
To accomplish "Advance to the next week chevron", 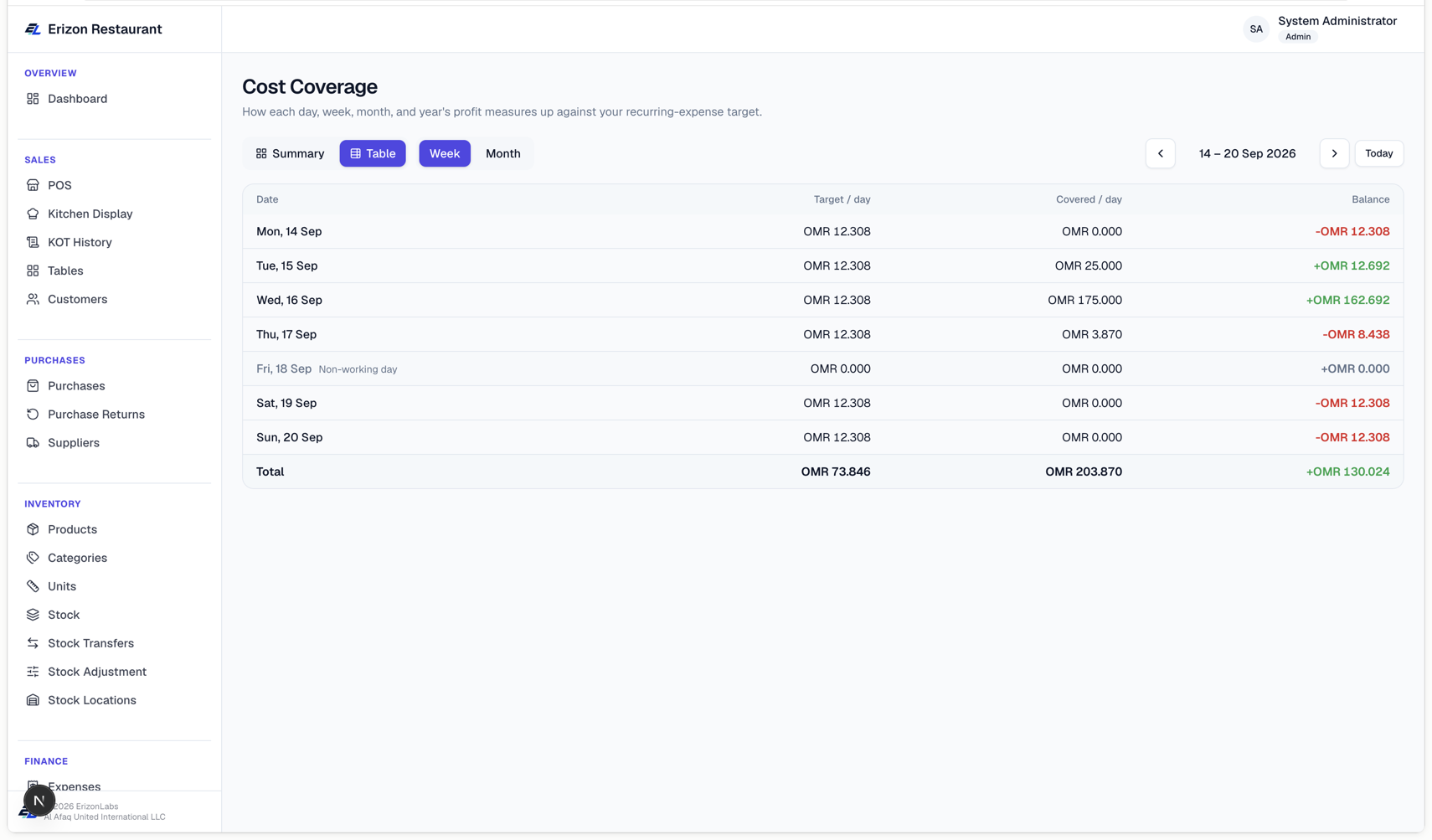I will click(x=1335, y=153).
